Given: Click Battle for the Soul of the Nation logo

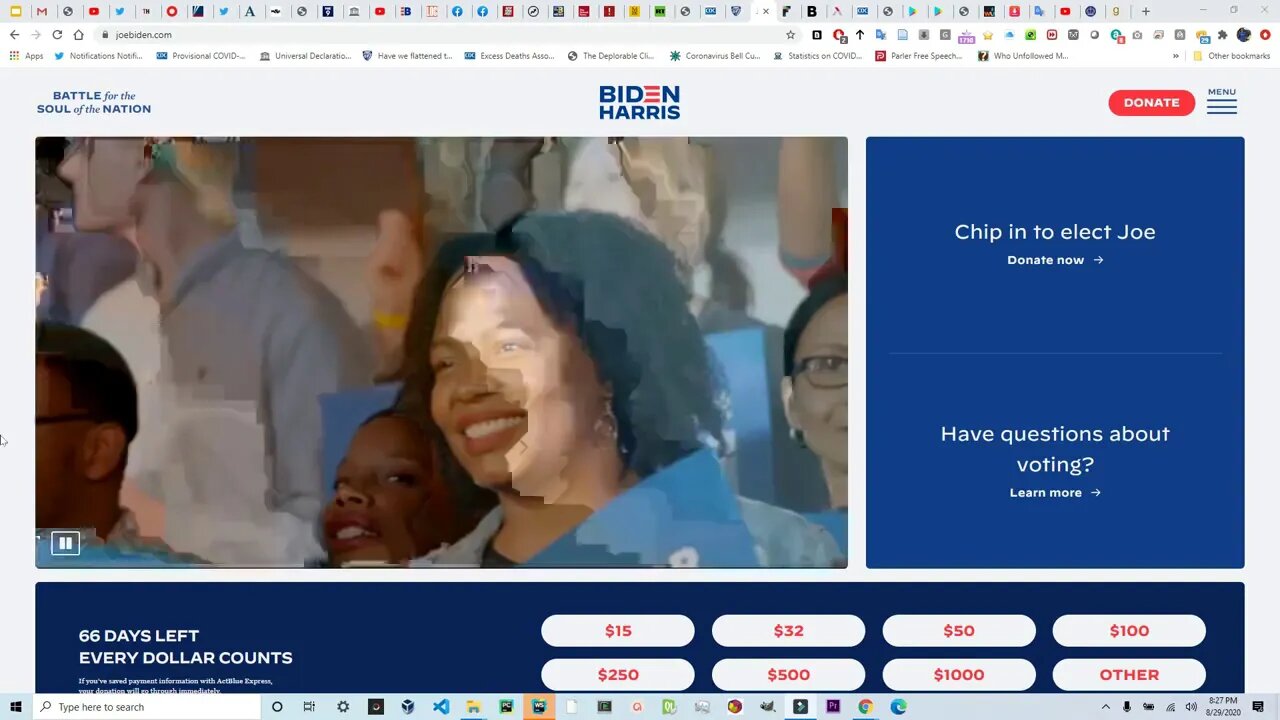Looking at the screenshot, I should coord(94,102).
